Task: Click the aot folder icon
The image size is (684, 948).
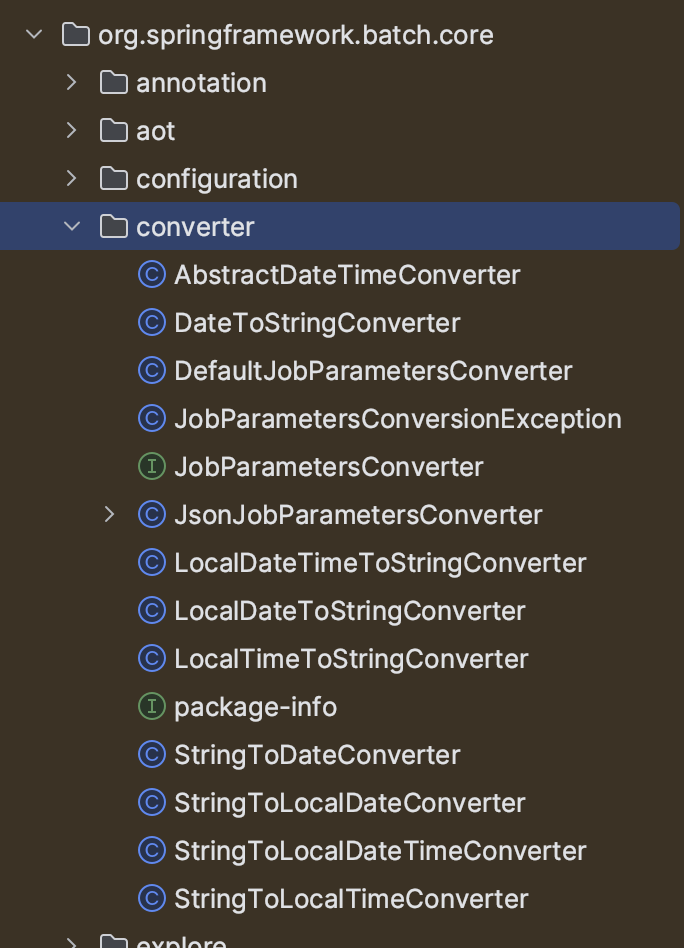Action: coord(114,131)
